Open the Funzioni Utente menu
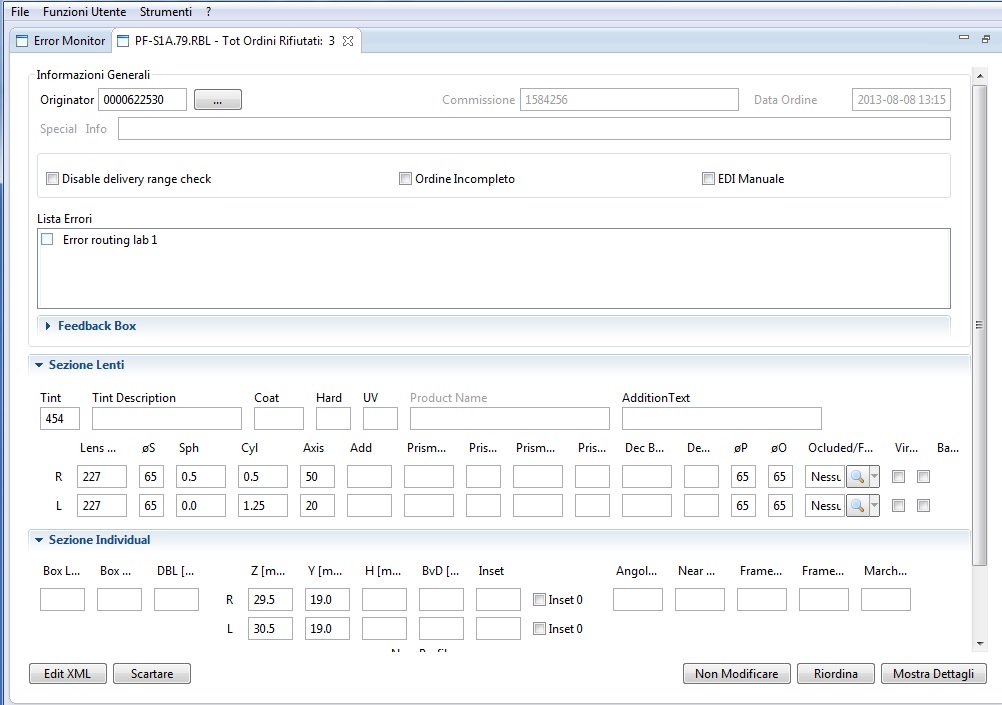This screenshot has width=1002, height=705. [84, 12]
